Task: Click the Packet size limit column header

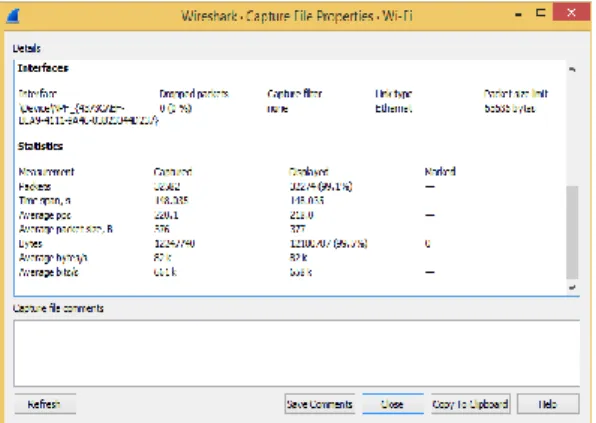Action: pyautogui.click(x=516, y=93)
